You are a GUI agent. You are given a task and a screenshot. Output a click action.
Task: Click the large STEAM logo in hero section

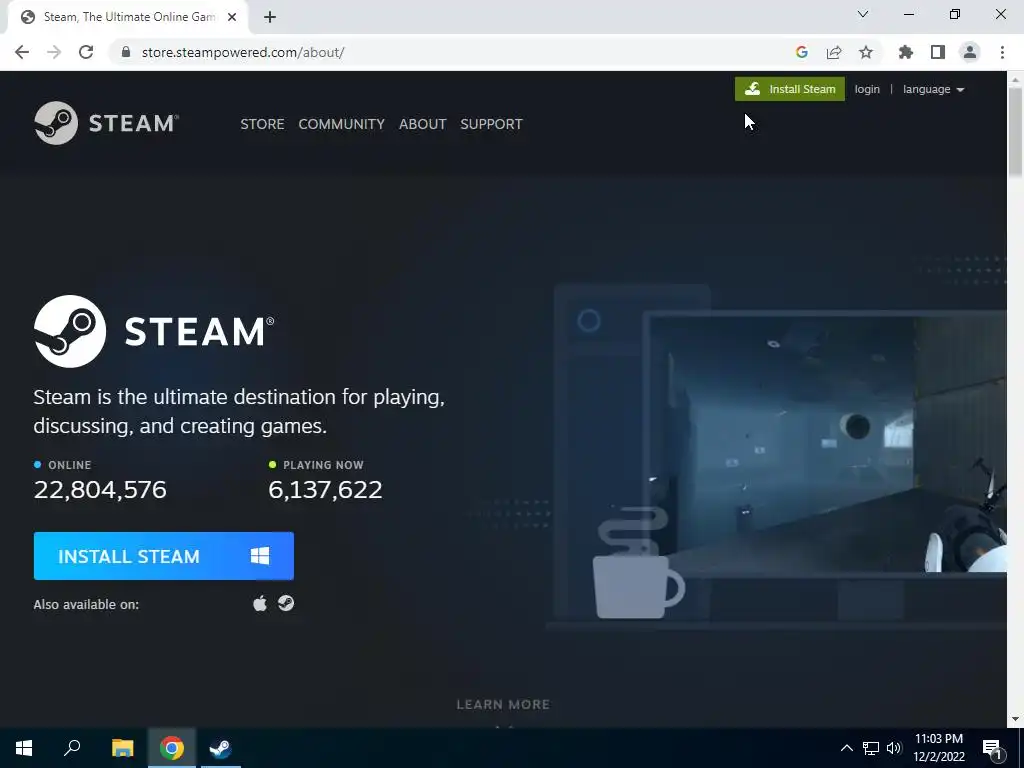pyautogui.click(x=154, y=331)
